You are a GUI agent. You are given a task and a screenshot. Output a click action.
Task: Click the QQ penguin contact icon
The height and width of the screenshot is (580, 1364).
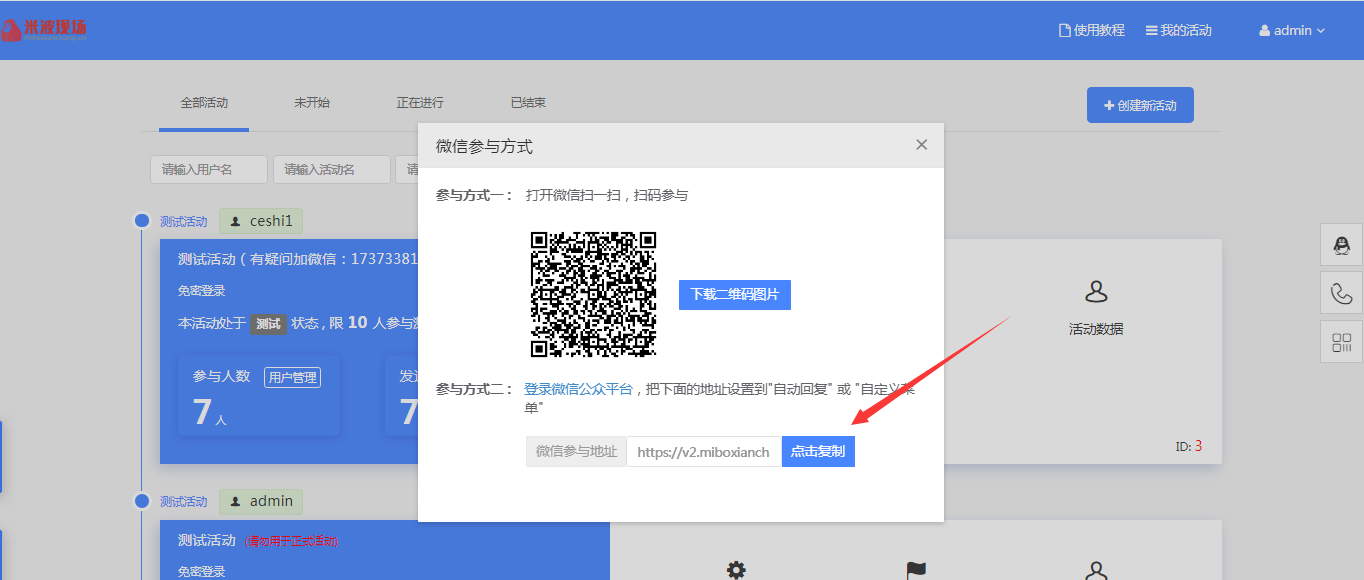click(x=1341, y=245)
